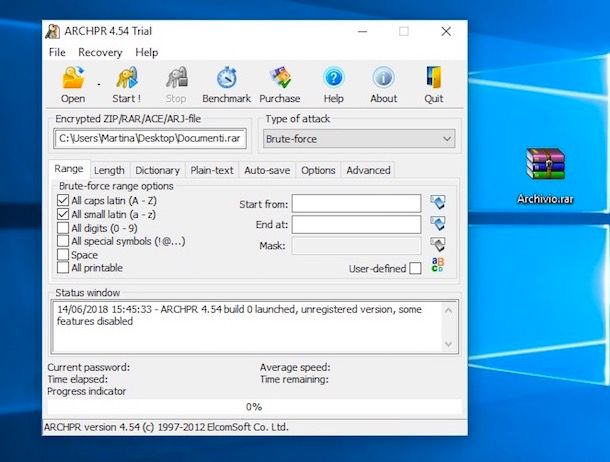Click the icon beside Mask field

(438, 244)
